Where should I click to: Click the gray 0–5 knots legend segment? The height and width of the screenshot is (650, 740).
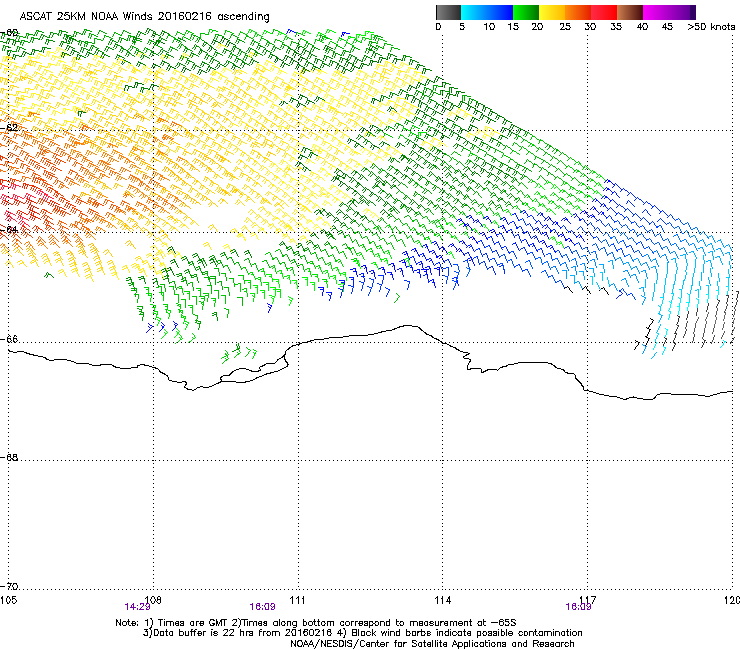pyautogui.click(x=448, y=12)
